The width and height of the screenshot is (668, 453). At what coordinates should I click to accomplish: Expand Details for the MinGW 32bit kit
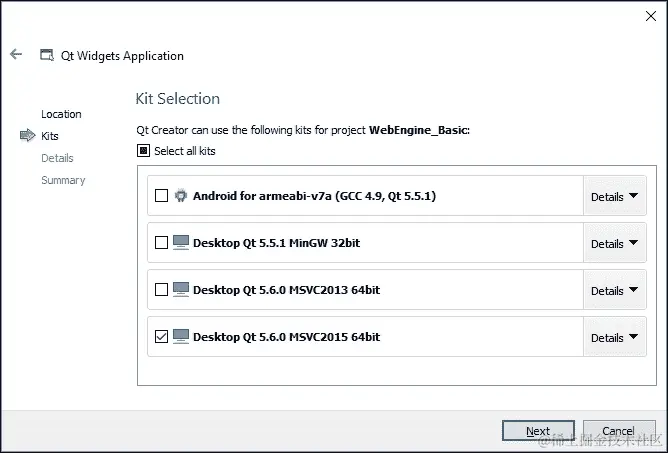tap(614, 243)
